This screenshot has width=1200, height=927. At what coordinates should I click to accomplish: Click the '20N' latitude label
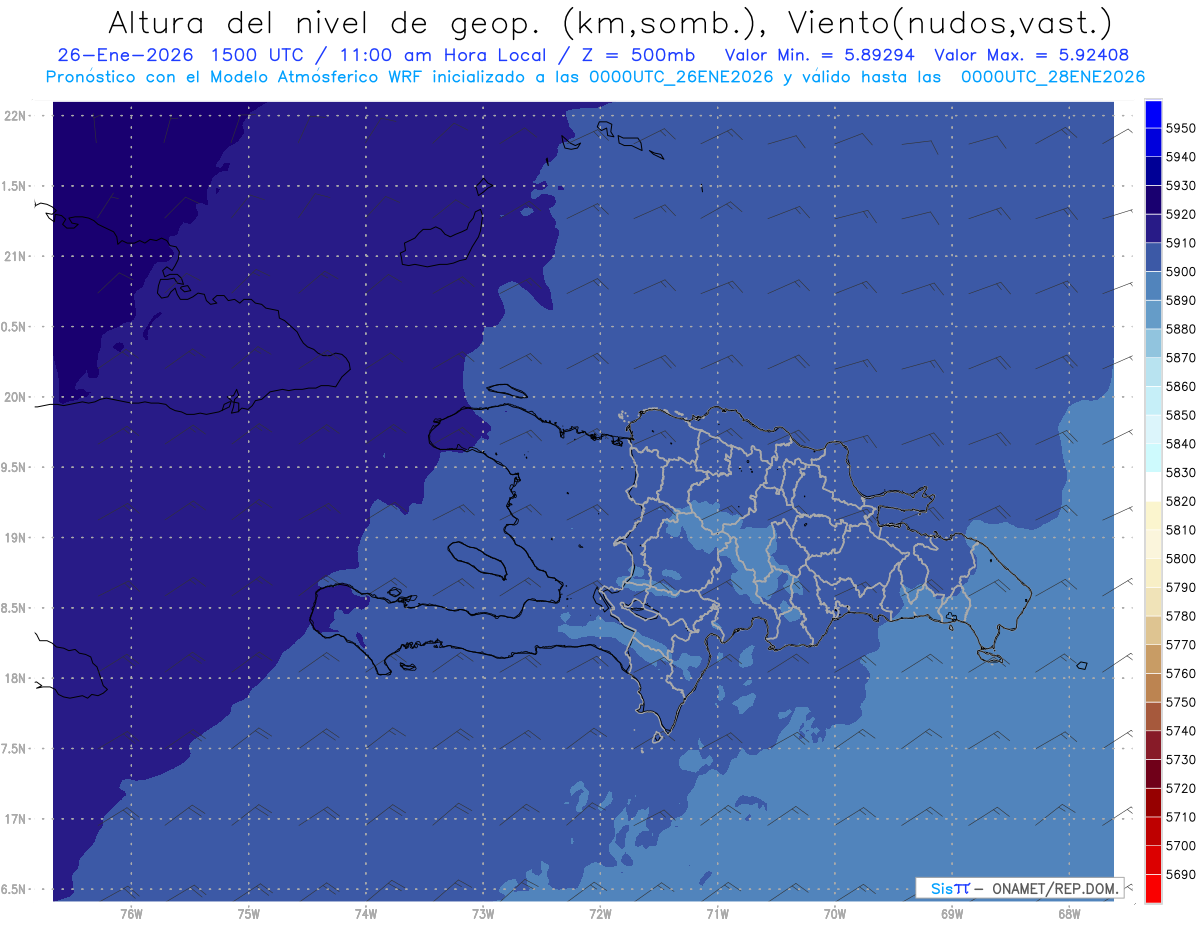click(x=15, y=397)
